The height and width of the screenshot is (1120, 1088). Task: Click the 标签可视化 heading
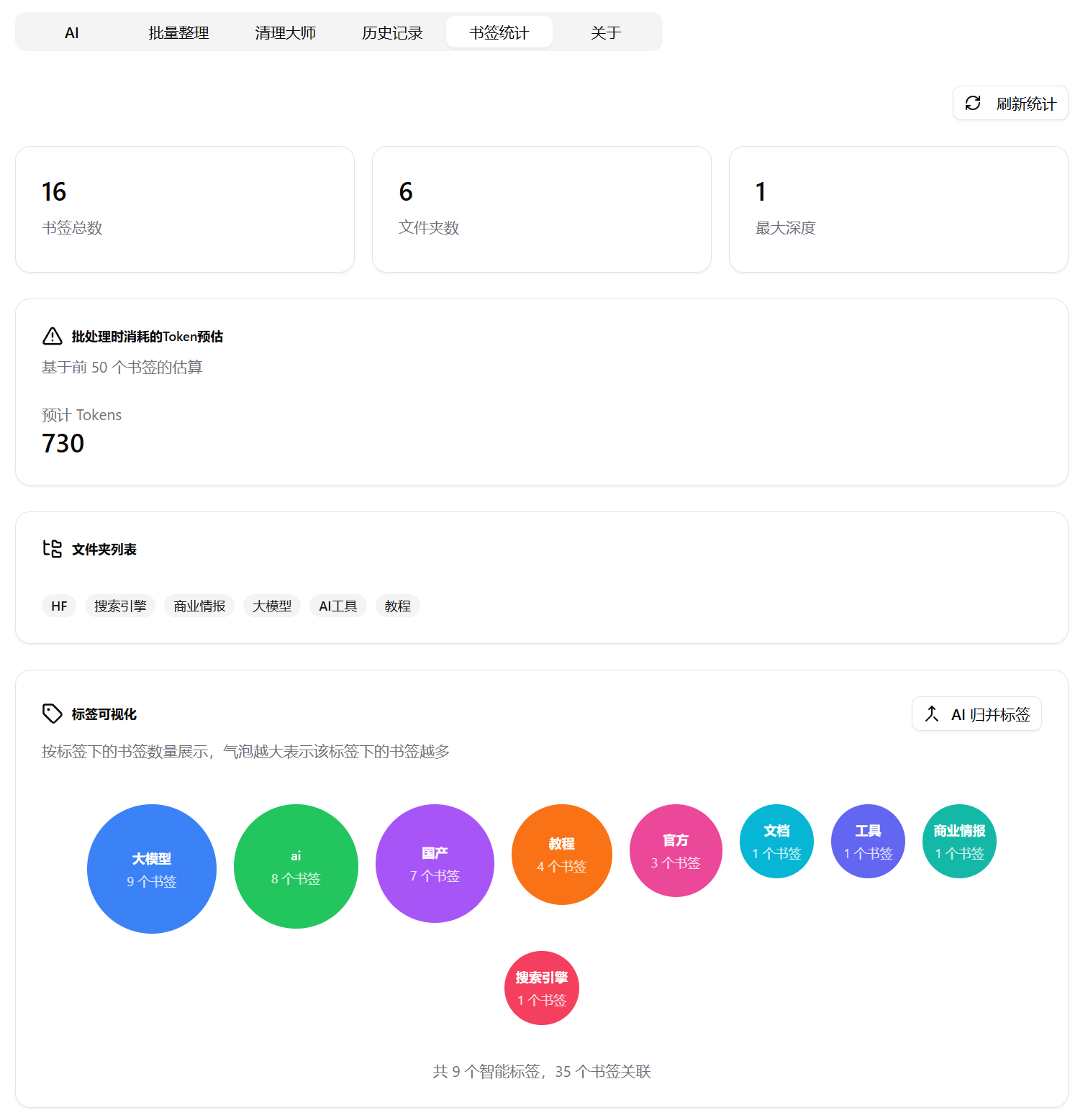pyautogui.click(x=104, y=714)
